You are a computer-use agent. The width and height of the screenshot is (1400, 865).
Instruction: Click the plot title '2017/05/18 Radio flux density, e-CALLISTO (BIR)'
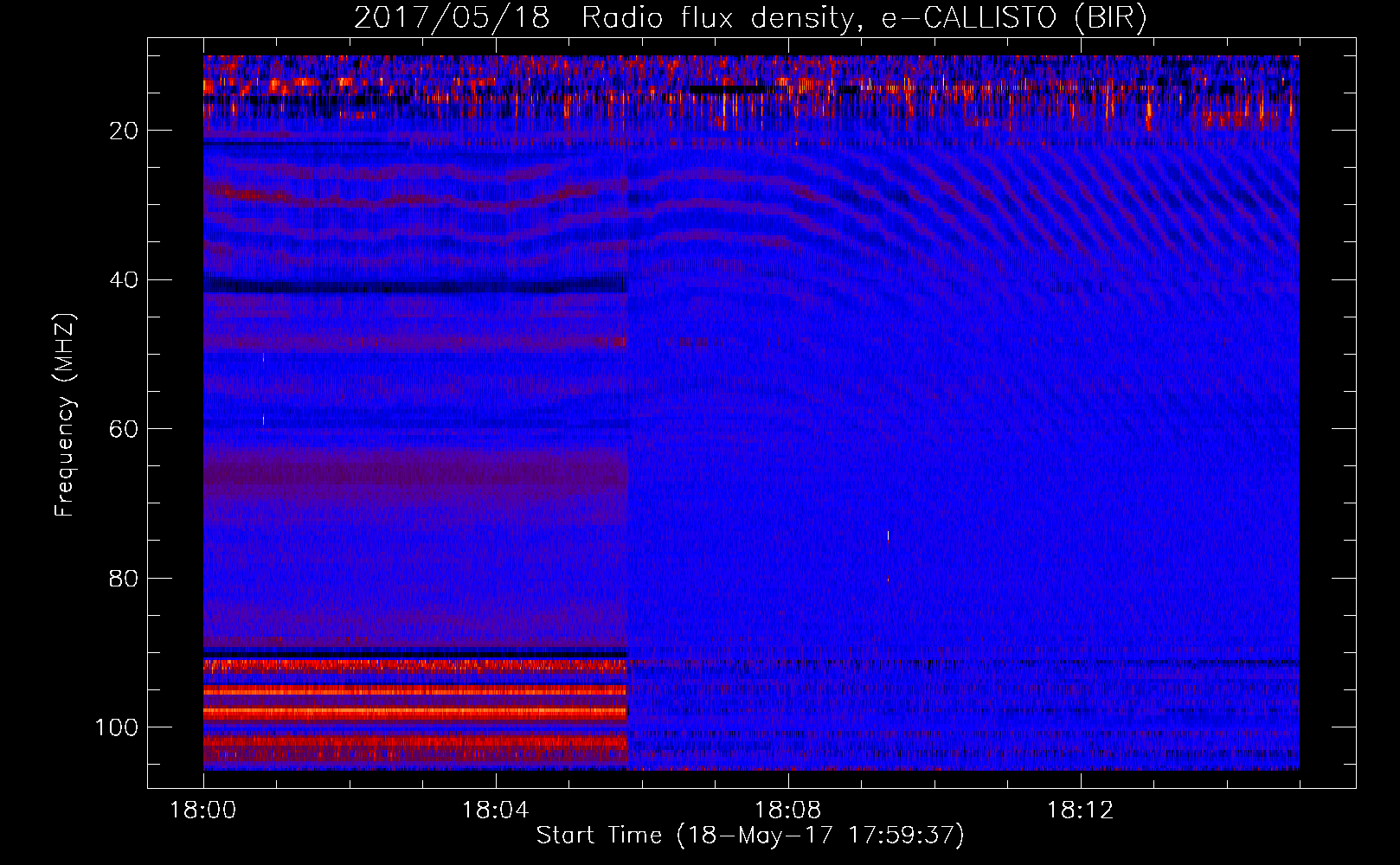(x=750, y=18)
